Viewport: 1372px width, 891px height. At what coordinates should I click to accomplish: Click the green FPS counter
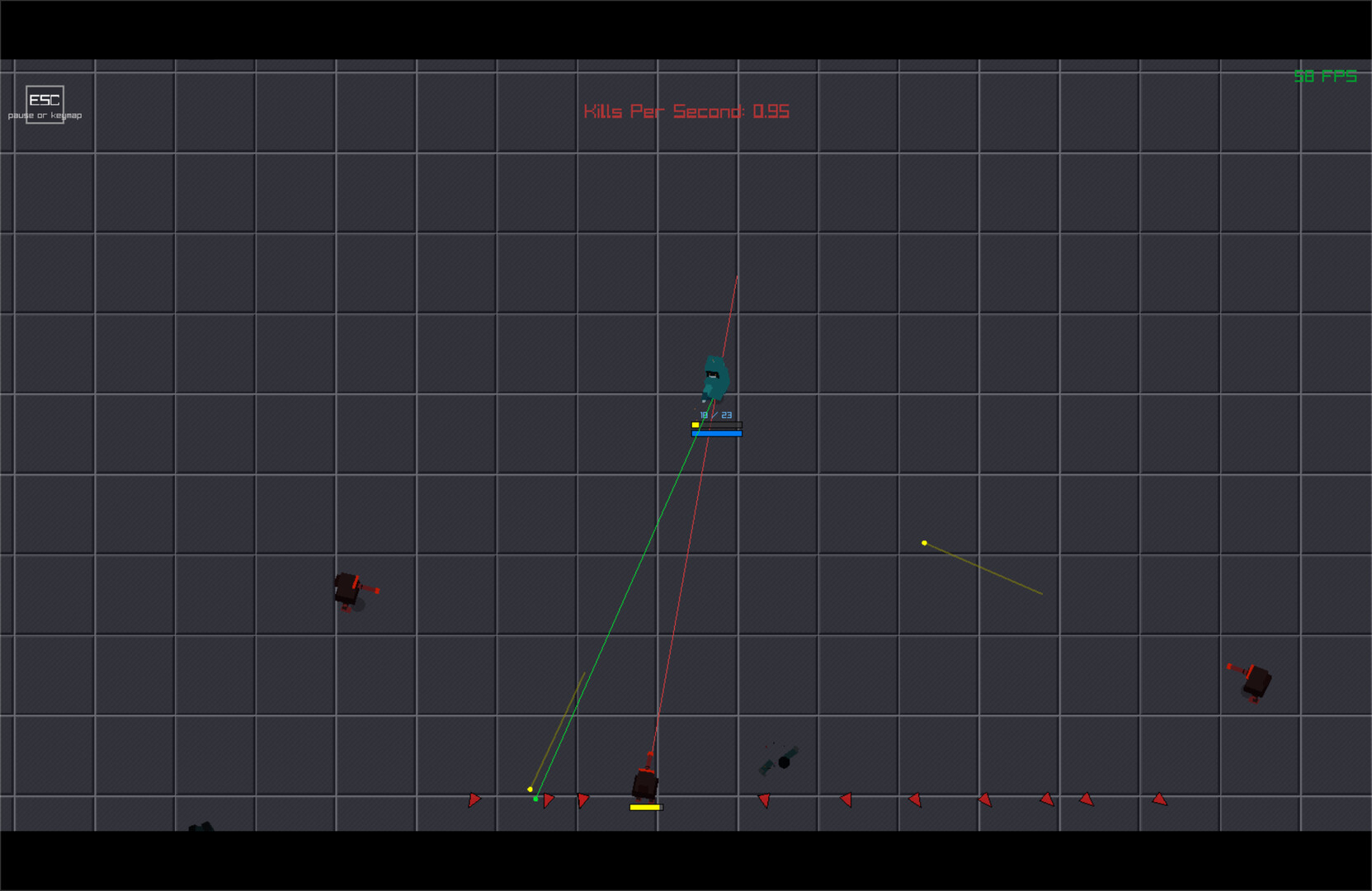click(1325, 76)
